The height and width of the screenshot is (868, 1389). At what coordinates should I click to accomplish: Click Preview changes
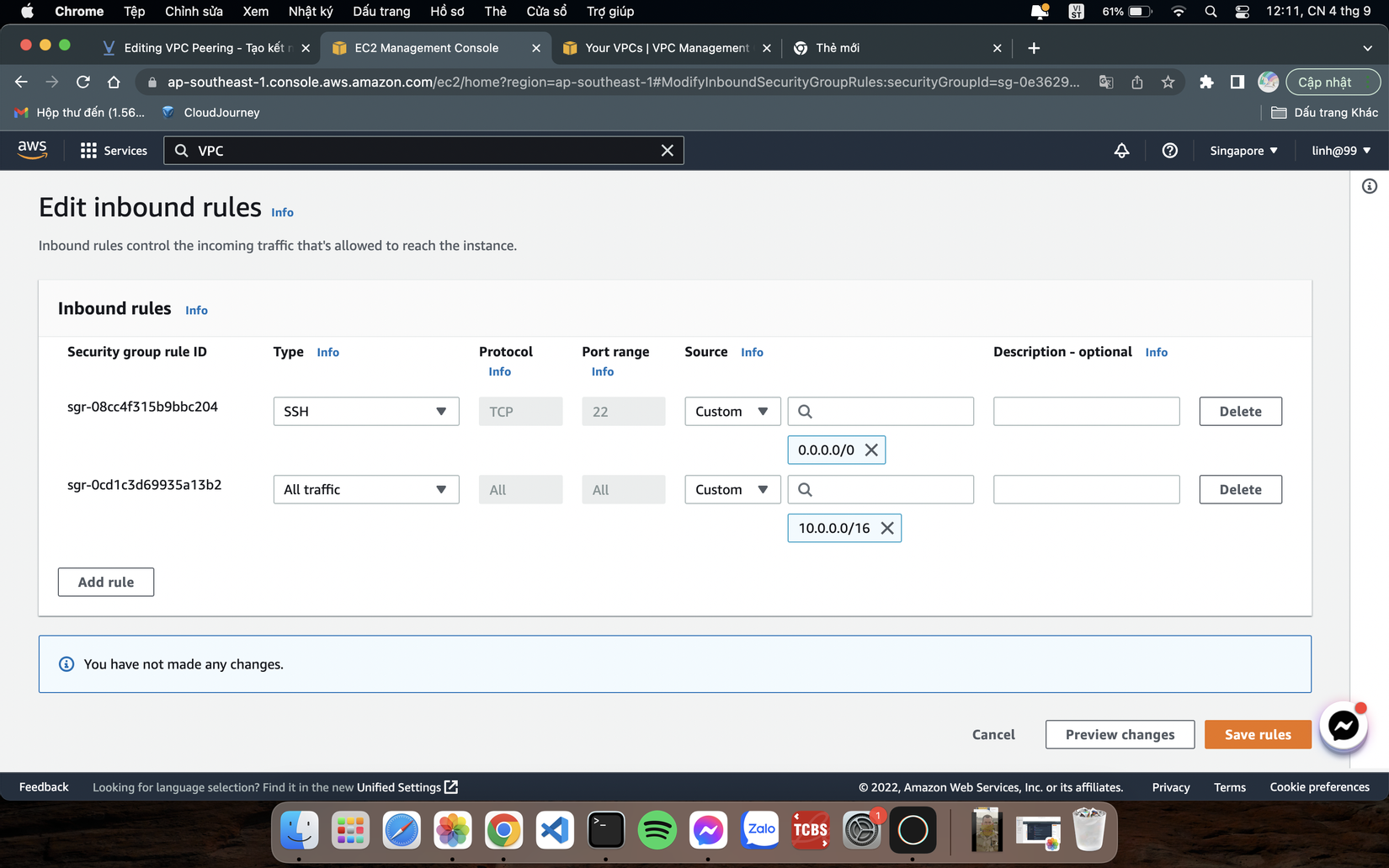pyautogui.click(x=1120, y=734)
